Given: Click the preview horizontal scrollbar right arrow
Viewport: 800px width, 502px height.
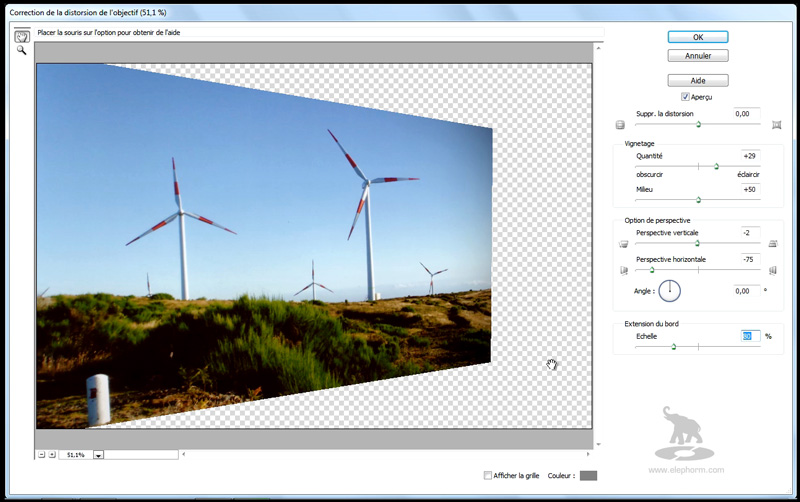Looking at the screenshot, I should (588, 454).
